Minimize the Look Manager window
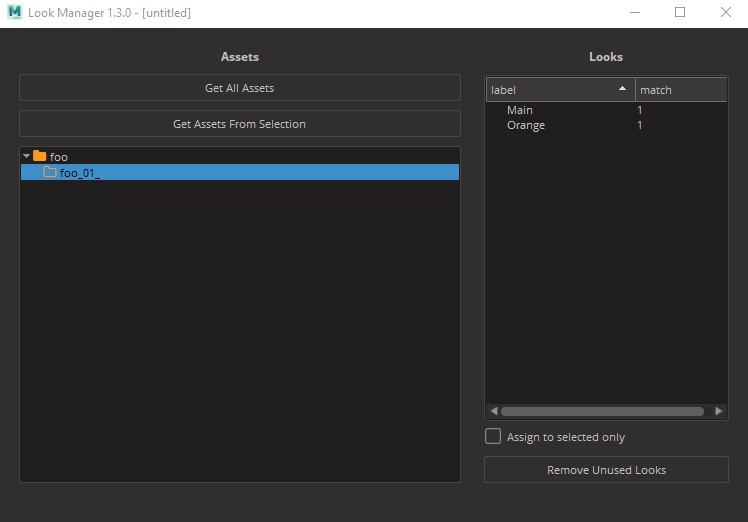Screen dimensions: 748x522 pos(635,12)
